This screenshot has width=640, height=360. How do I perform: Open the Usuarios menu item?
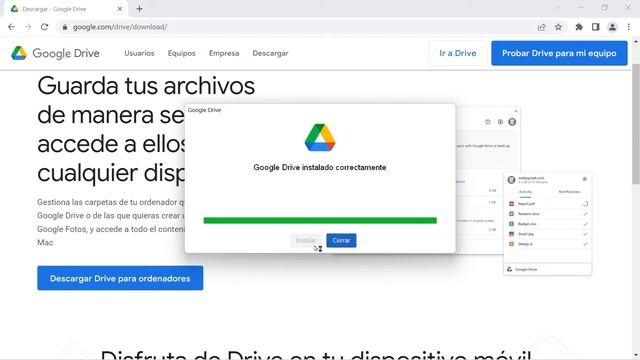coord(139,53)
